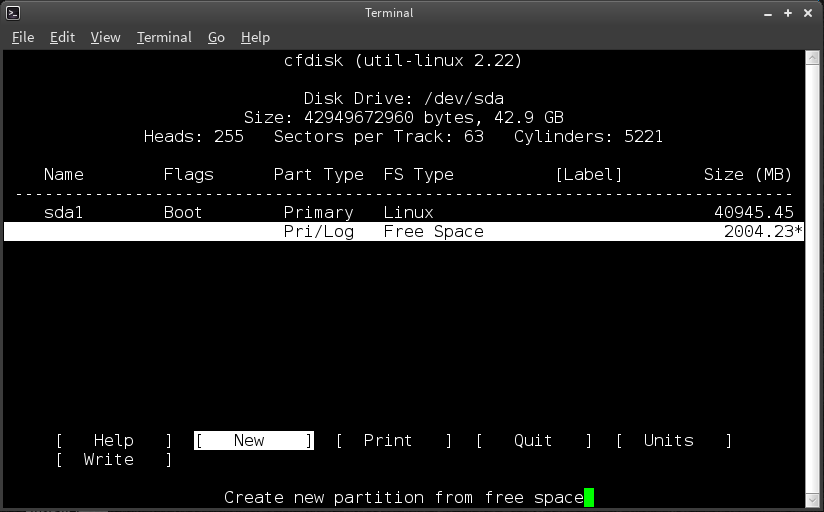Click the 2004.23 free space size
824x512 pixels.
click(x=759, y=231)
